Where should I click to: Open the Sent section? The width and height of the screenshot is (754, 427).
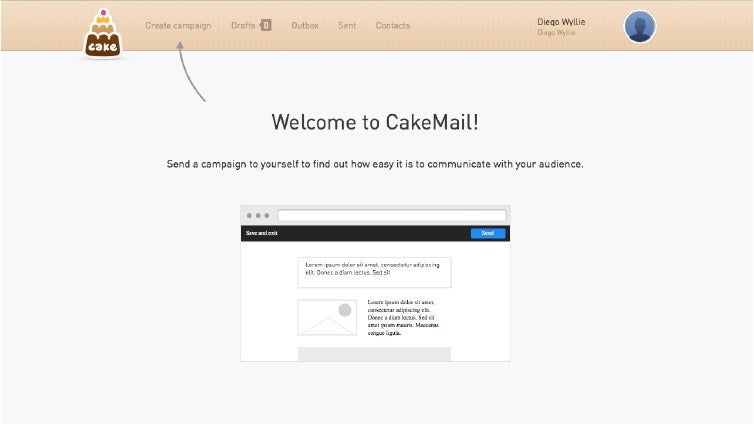pos(347,25)
